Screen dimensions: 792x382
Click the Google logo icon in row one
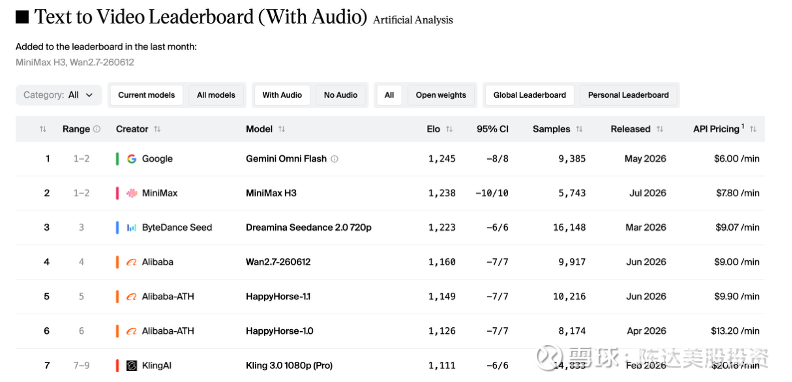tap(131, 159)
